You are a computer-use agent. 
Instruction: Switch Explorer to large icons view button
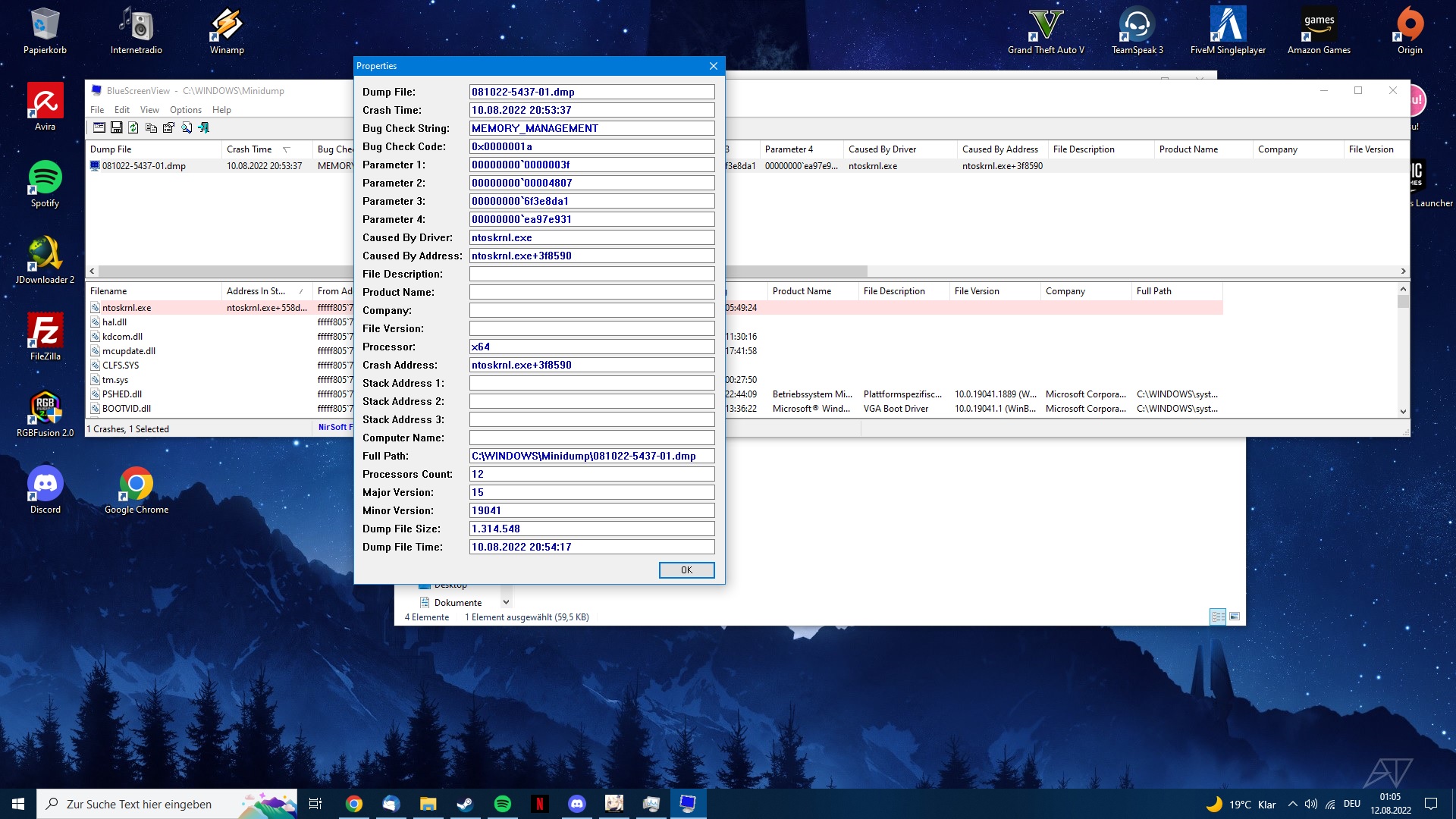tap(1235, 617)
